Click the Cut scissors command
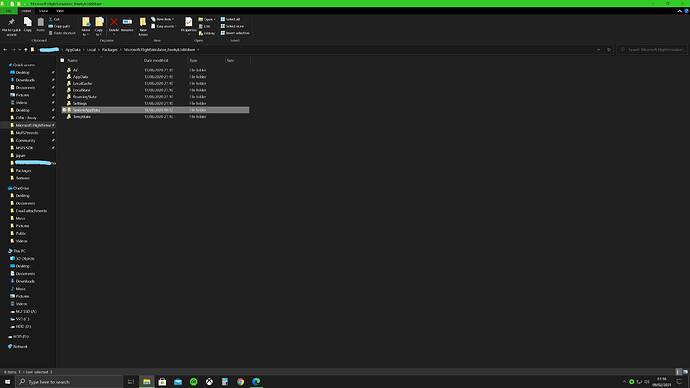690x388 pixels. pos(54,19)
